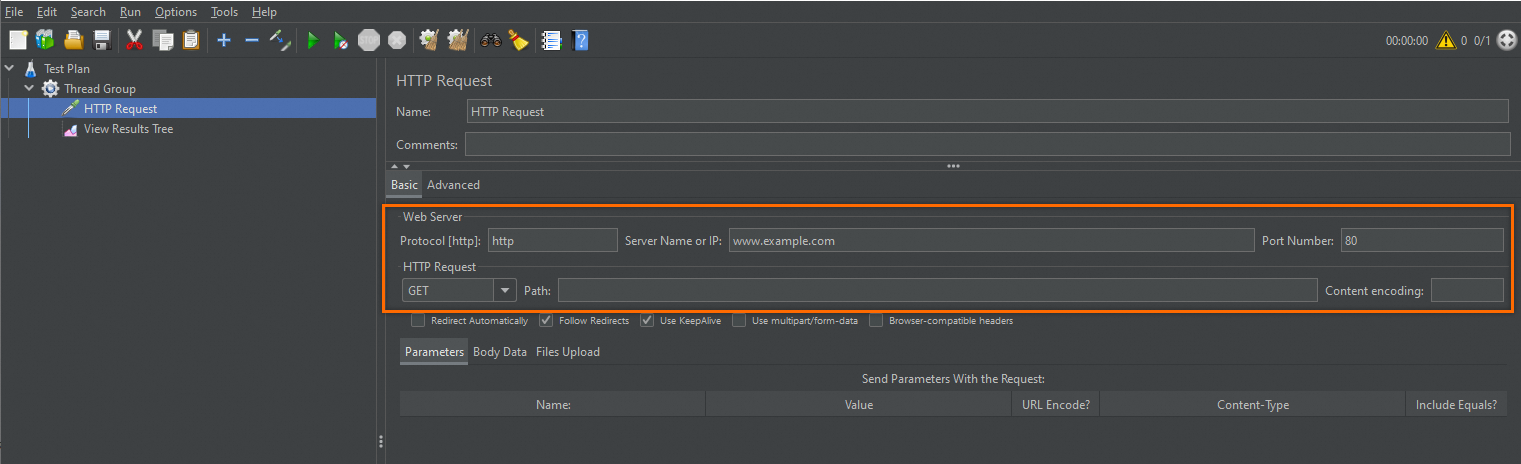This screenshot has width=1521, height=464.
Task: Click the Stop test icon
Action: pyautogui.click(x=369, y=40)
